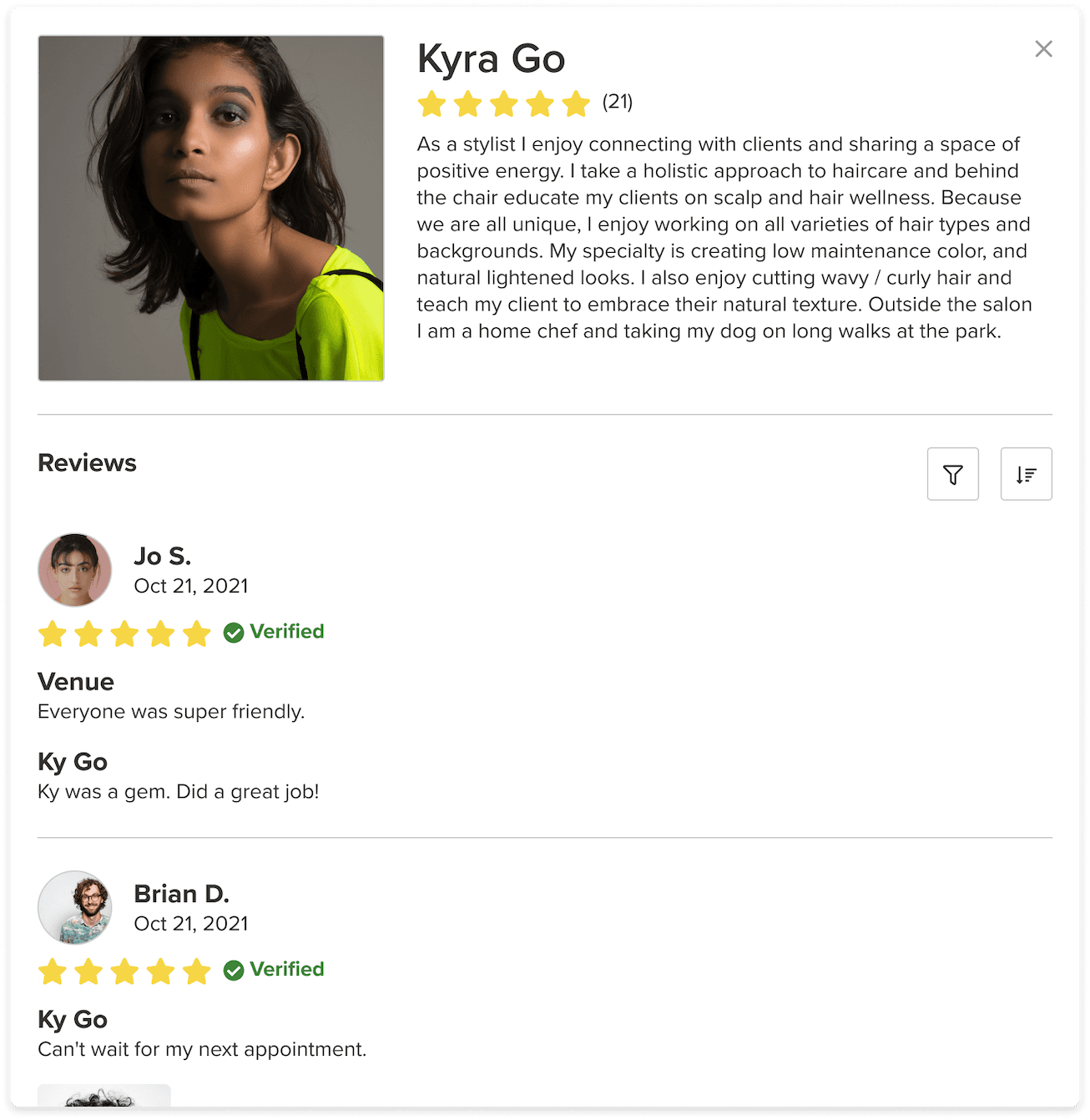1090x1120 pixels.
Task: Select the stylist name Kyra Go
Action: pos(491,58)
